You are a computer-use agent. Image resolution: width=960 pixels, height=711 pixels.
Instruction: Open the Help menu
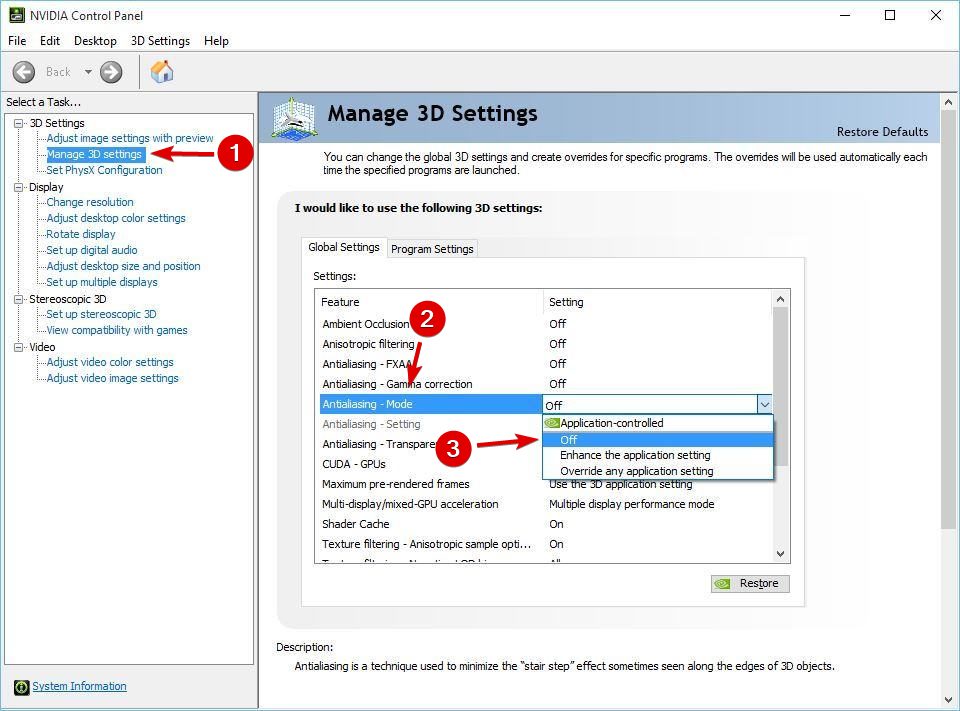point(216,41)
